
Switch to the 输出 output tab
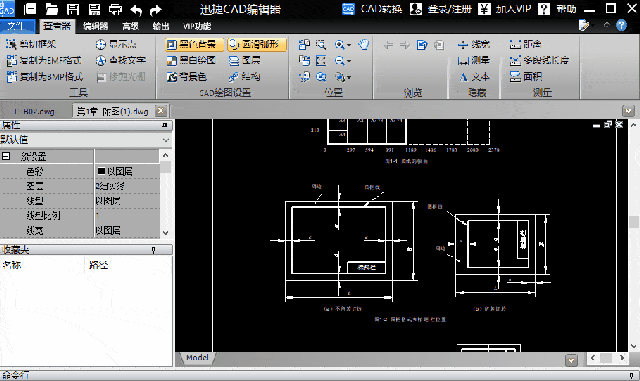coord(161,26)
